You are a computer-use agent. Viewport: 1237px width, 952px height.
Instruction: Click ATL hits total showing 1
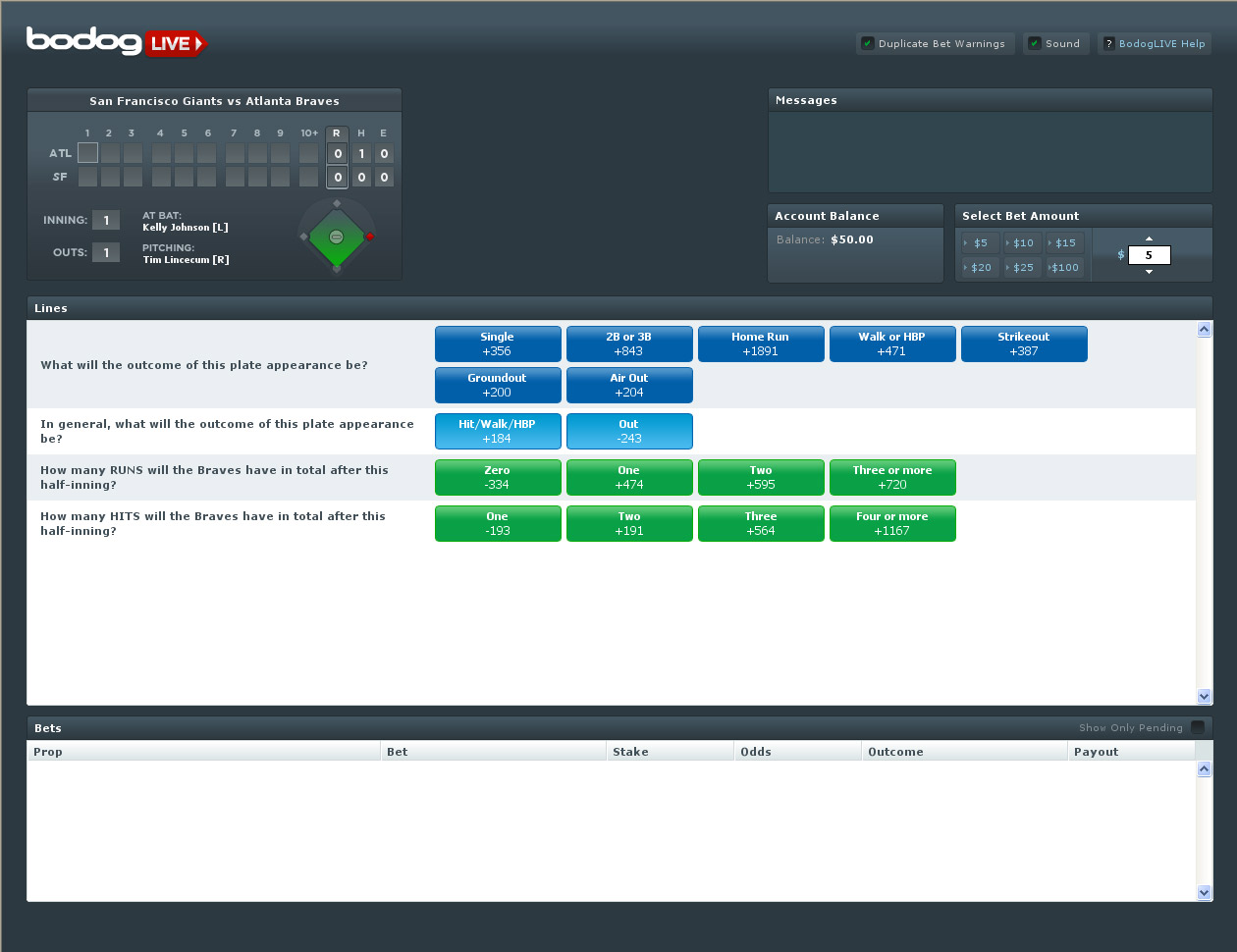(361, 153)
